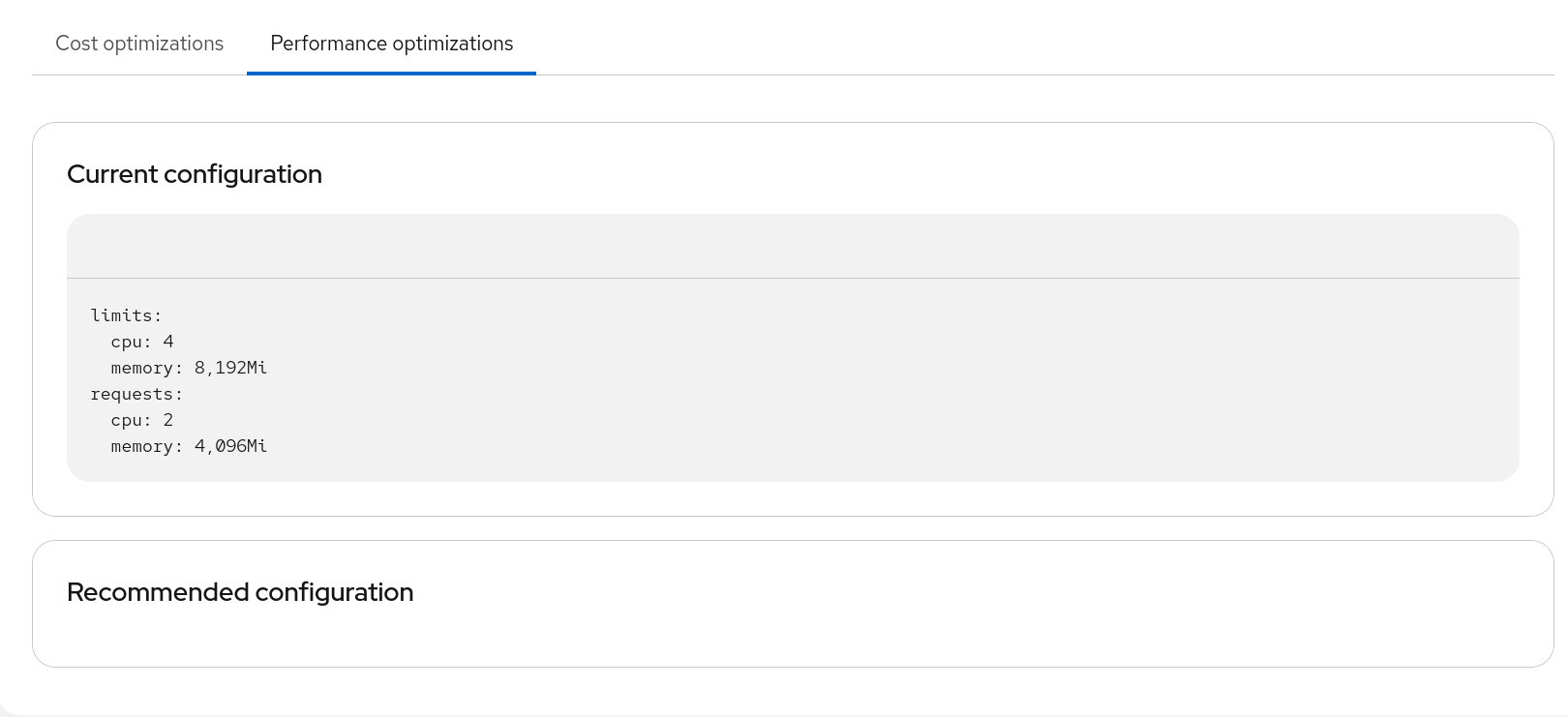Click the memory key under requests
1568x717 pixels.
pyautogui.click(x=146, y=446)
